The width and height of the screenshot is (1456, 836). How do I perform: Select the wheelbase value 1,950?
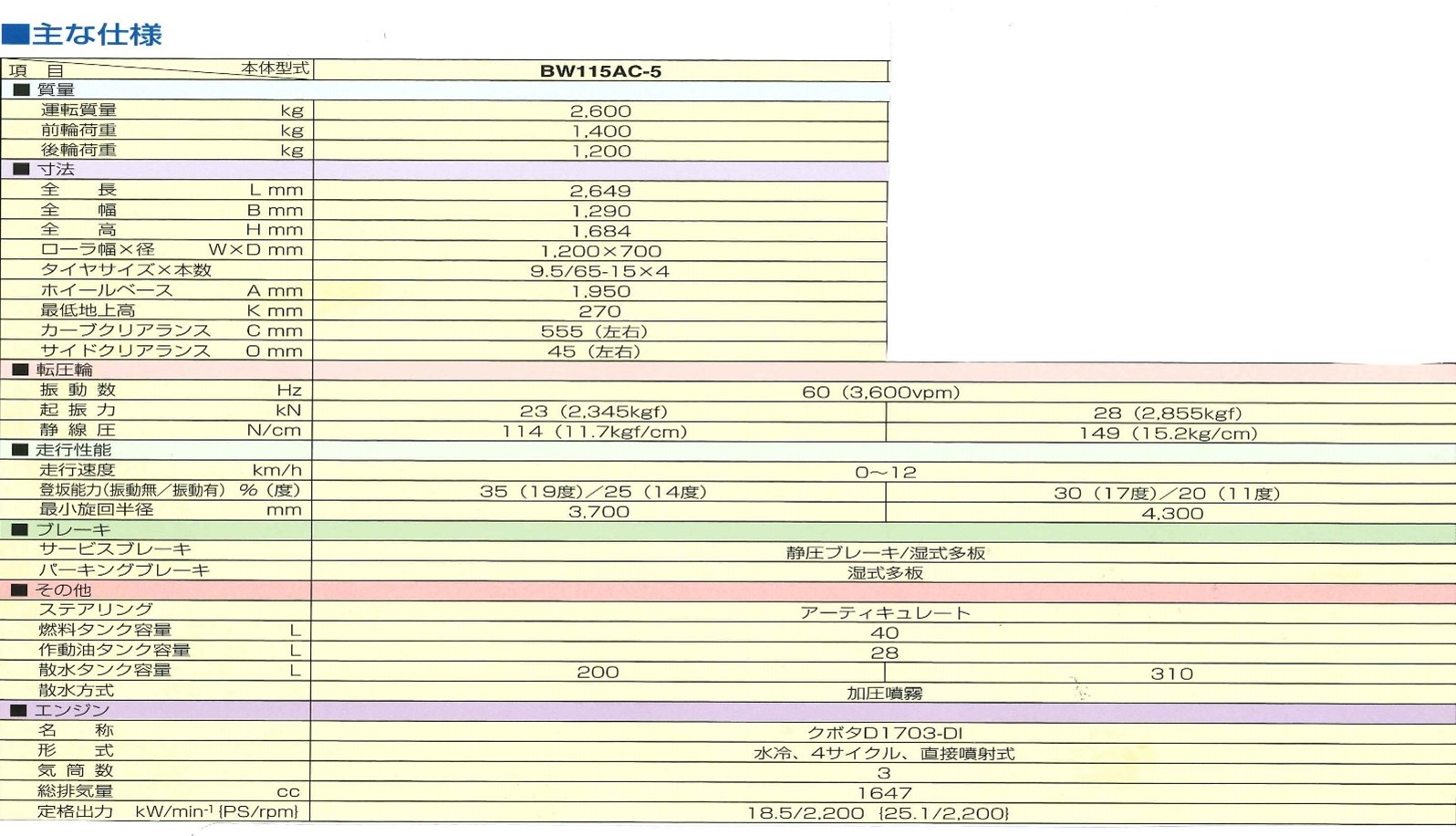[x=600, y=292]
